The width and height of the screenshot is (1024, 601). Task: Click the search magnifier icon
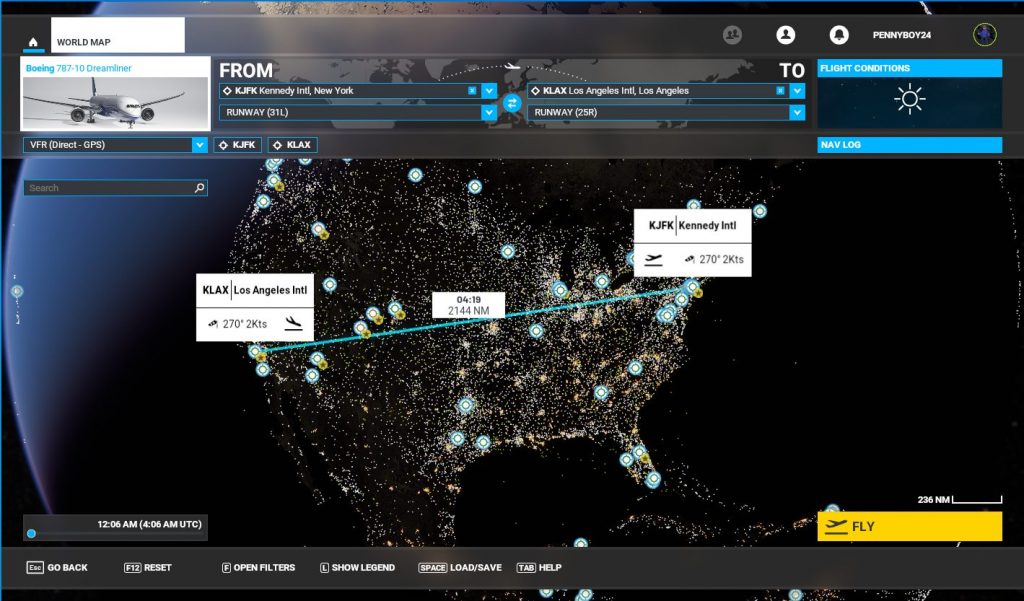(199, 187)
